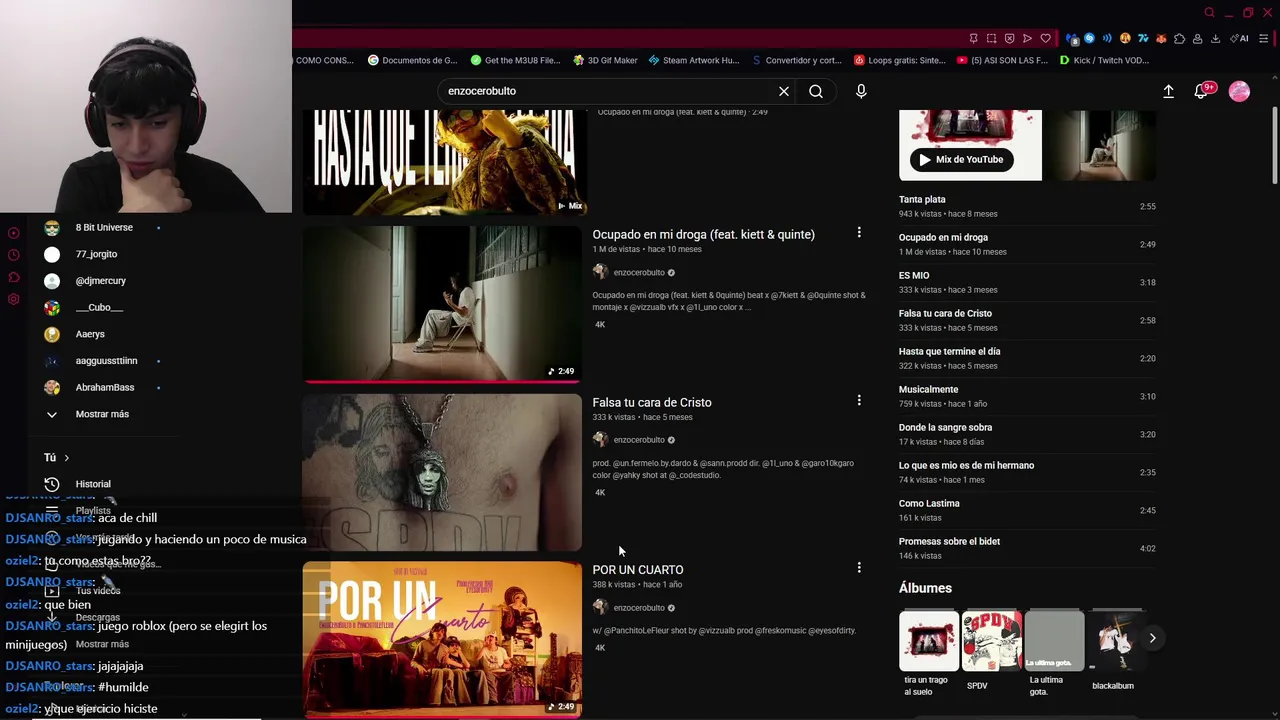Open the YouTube create/upload icon
The width and height of the screenshot is (1280, 720).
(x=1168, y=91)
